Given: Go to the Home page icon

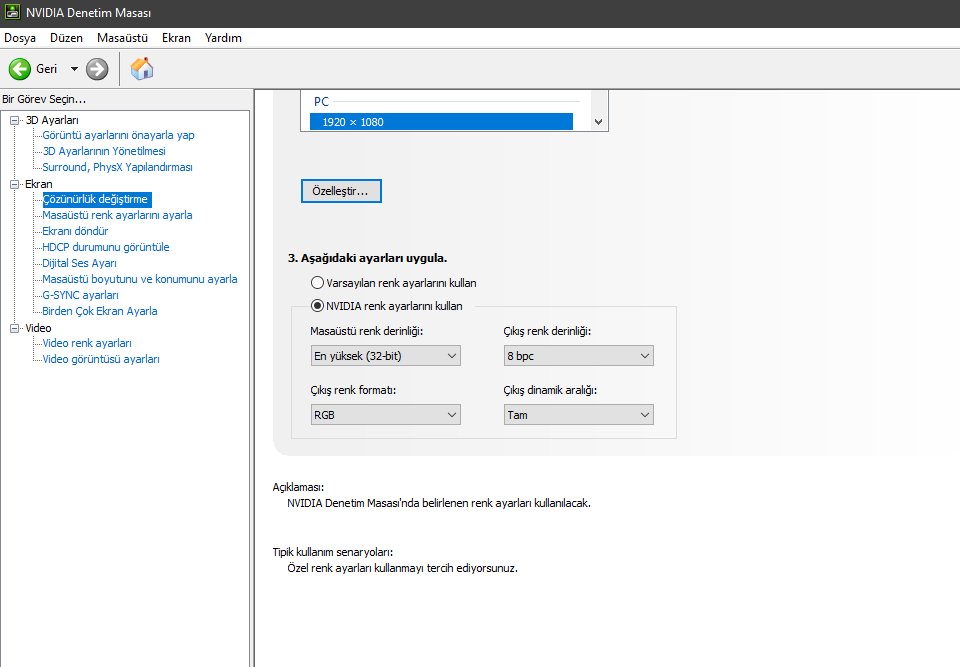Looking at the screenshot, I should click(x=142, y=69).
